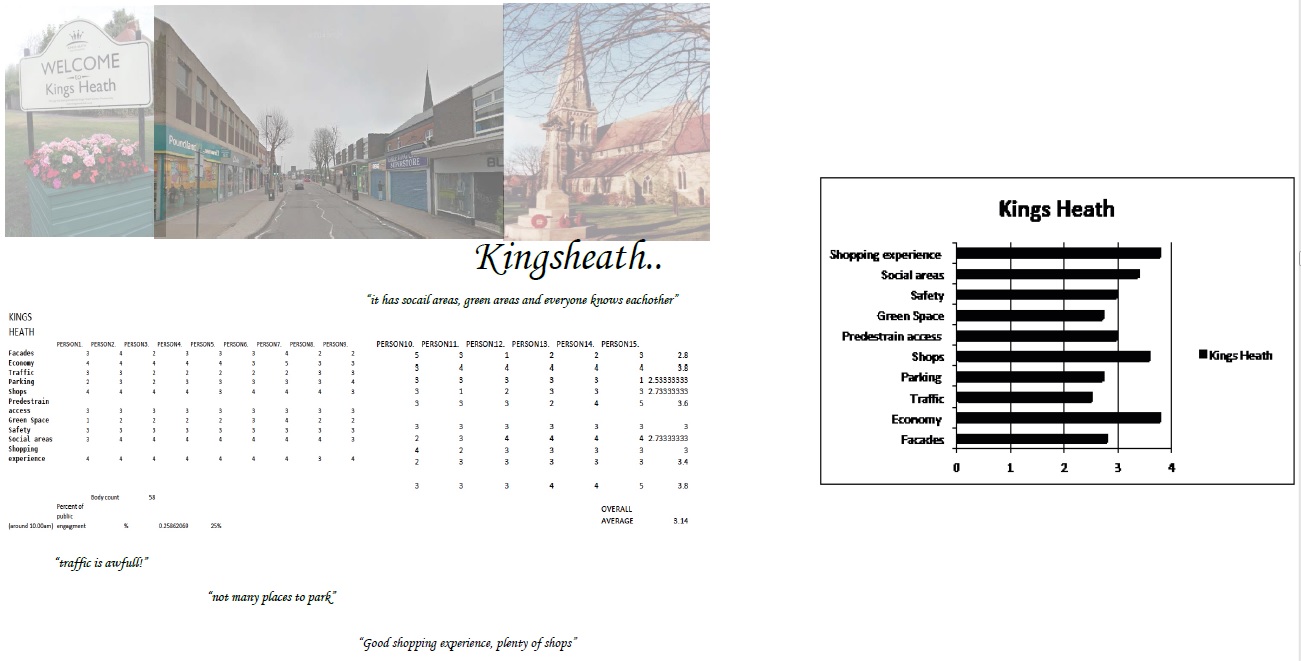Click the 'traffic is awfull!' quote
Viewport: 1301px width, 661px height.
[x=101, y=563]
